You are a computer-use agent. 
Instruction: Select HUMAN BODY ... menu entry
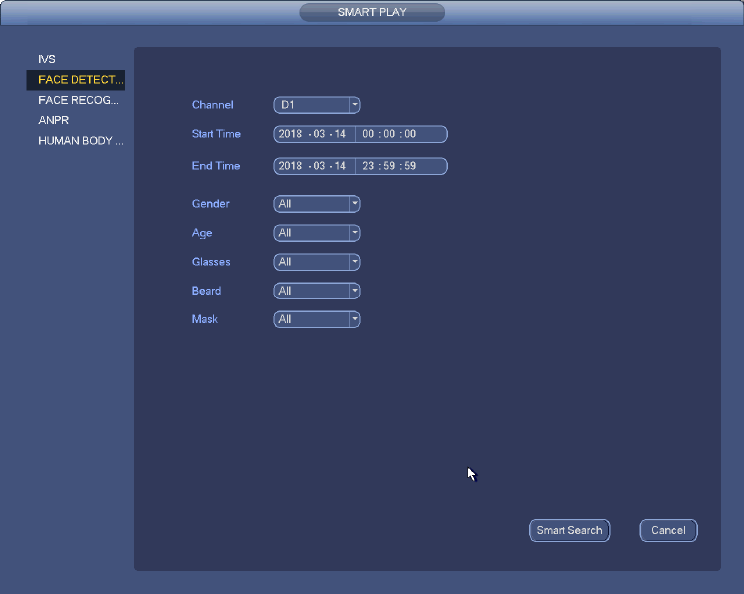point(81,140)
